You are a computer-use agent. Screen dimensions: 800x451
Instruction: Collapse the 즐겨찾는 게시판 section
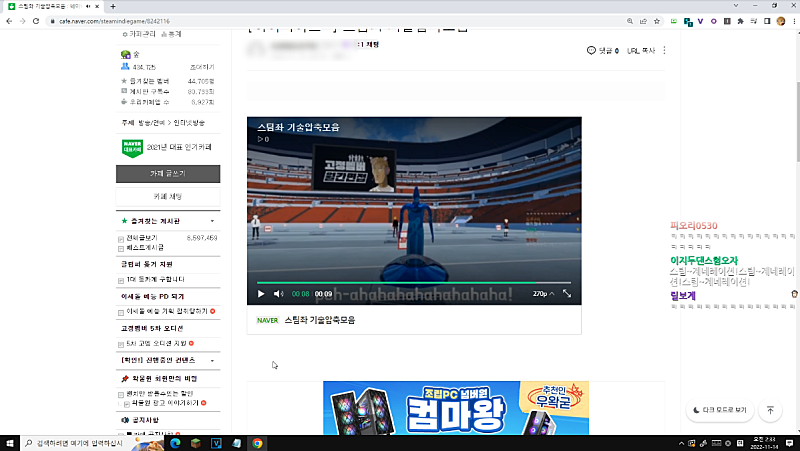pyautogui.click(x=212, y=220)
